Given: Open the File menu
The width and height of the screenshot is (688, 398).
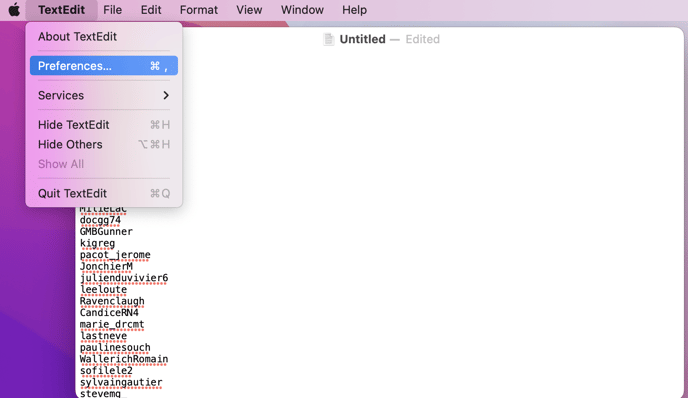Looking at the screenshot, I should coord(112,10).
